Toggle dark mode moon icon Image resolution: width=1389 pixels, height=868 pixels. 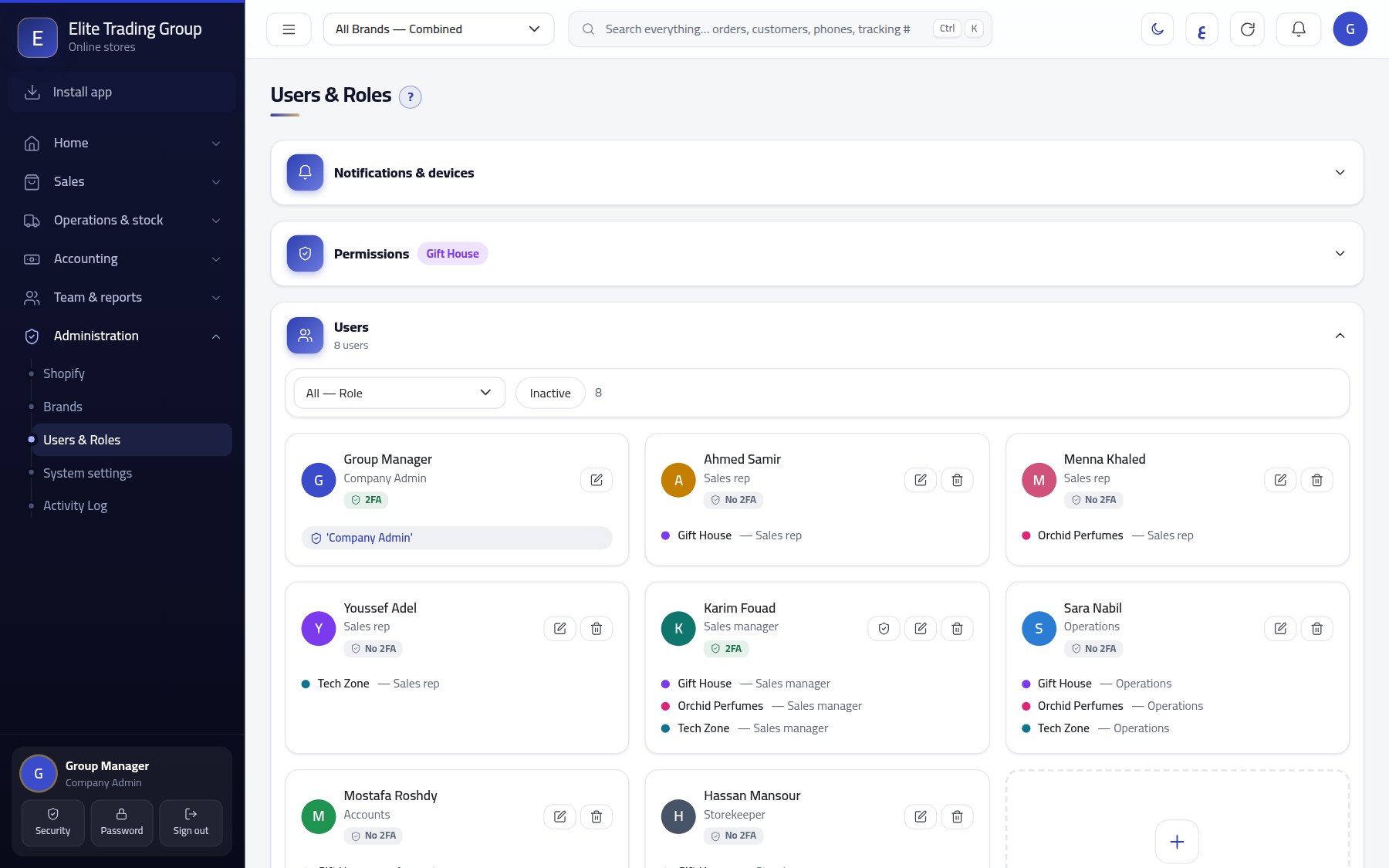click(x=1157, y=29)
